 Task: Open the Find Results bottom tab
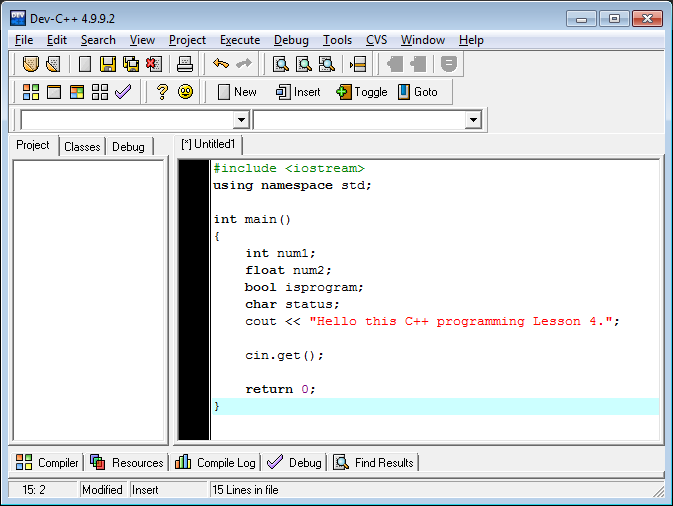point(373,463)
